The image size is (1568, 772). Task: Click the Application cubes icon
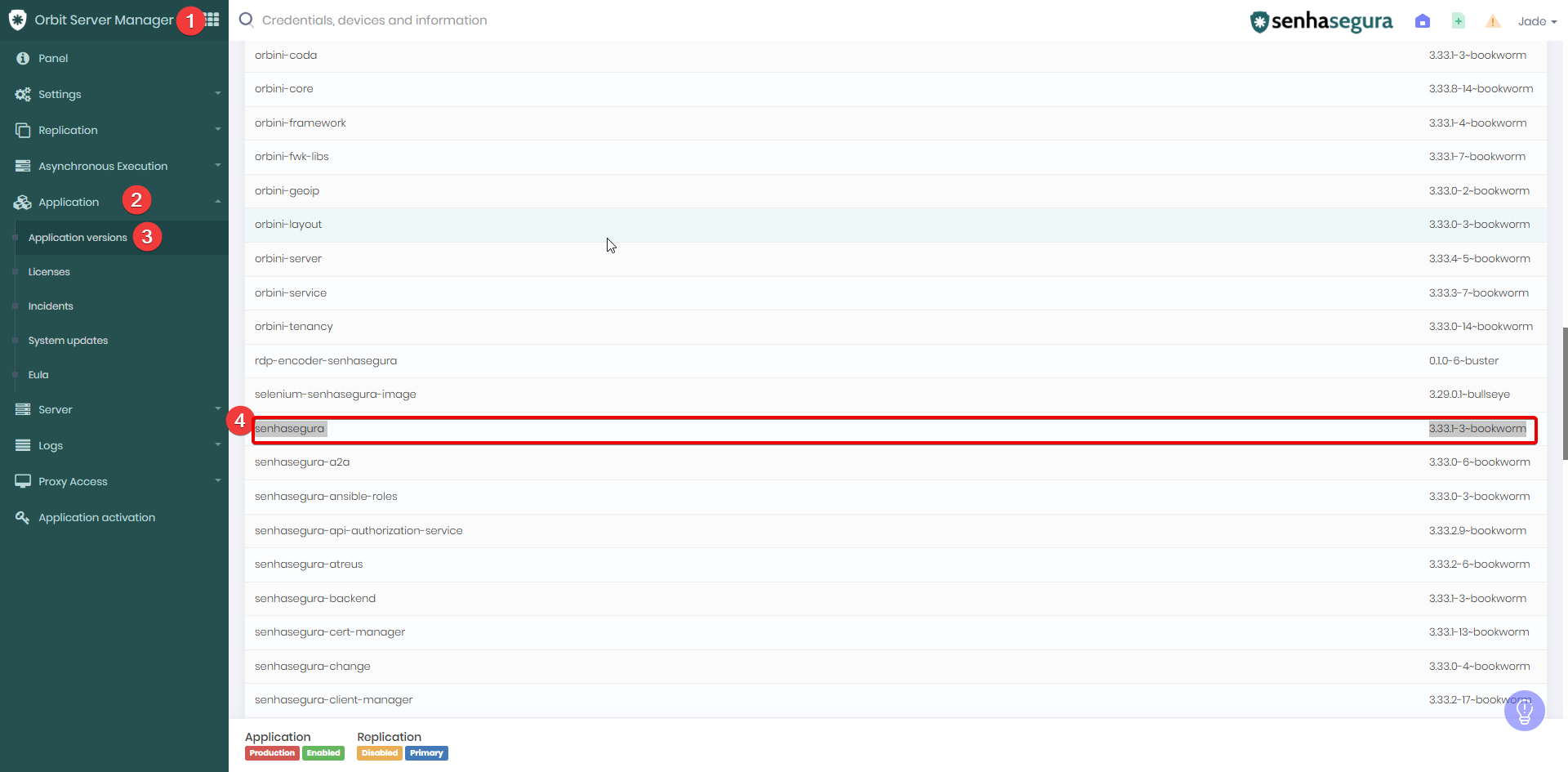coord(23,202)
